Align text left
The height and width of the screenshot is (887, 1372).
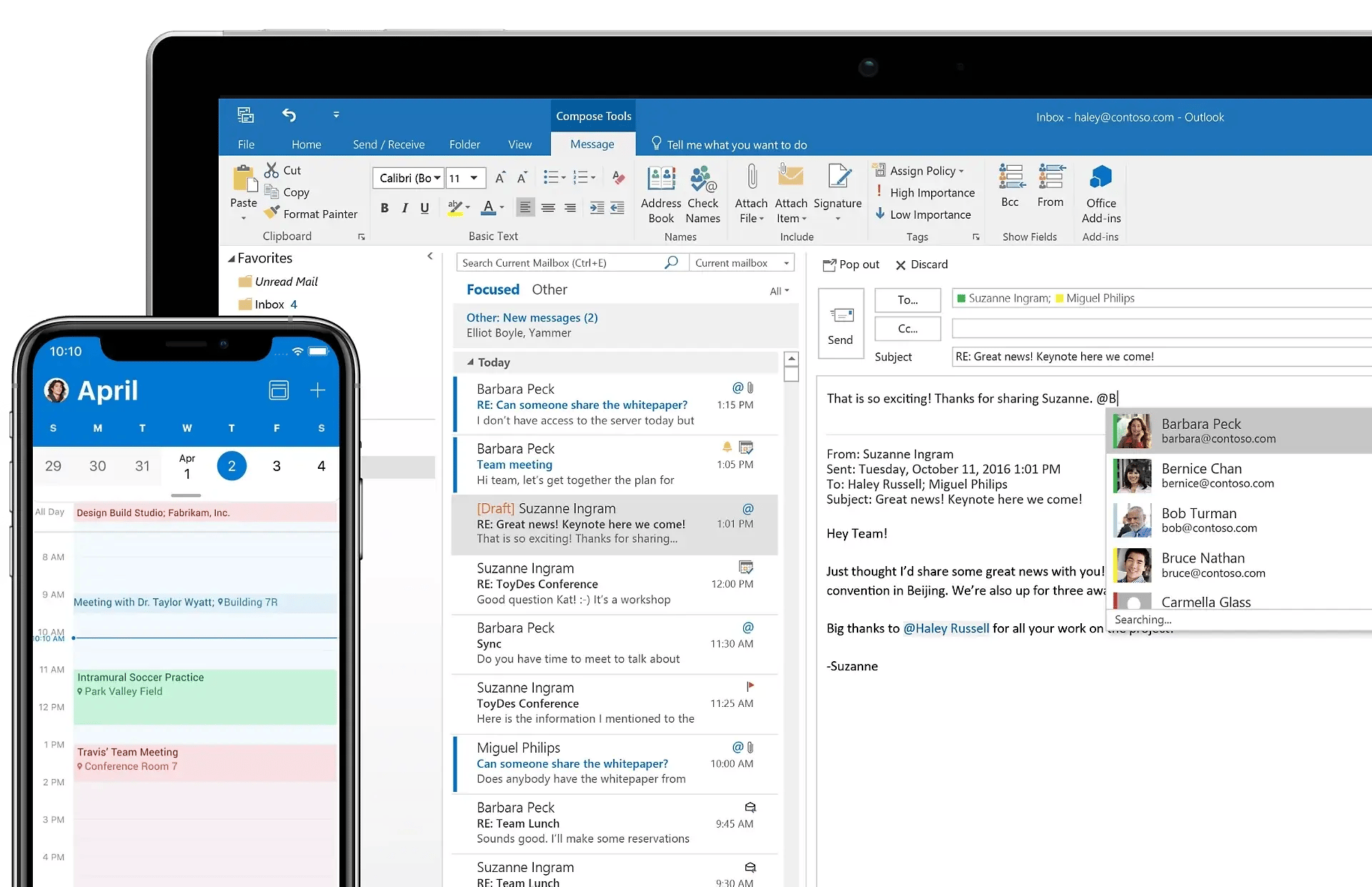(x=525, y=207)
